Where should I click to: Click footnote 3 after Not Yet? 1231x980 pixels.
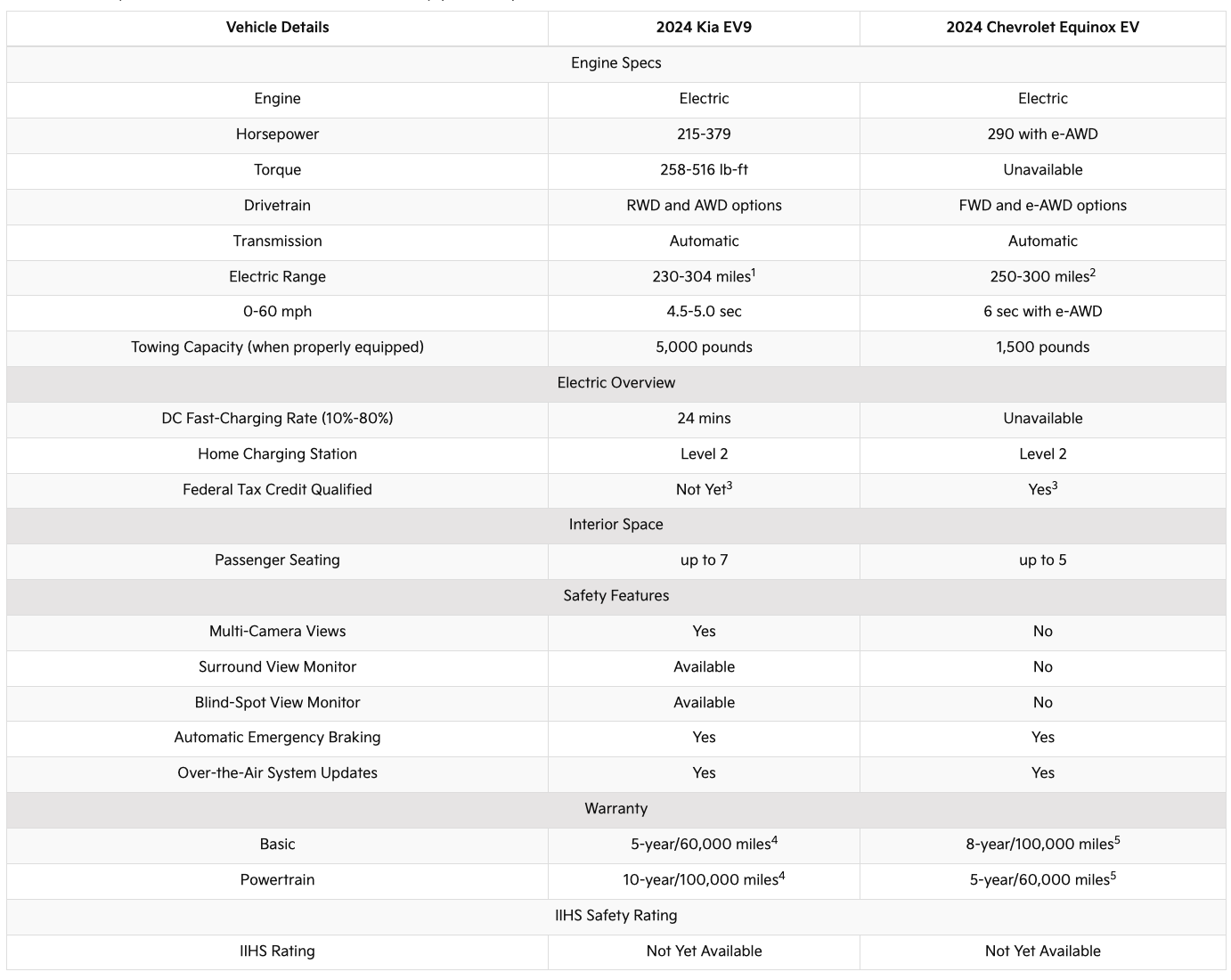730,485
